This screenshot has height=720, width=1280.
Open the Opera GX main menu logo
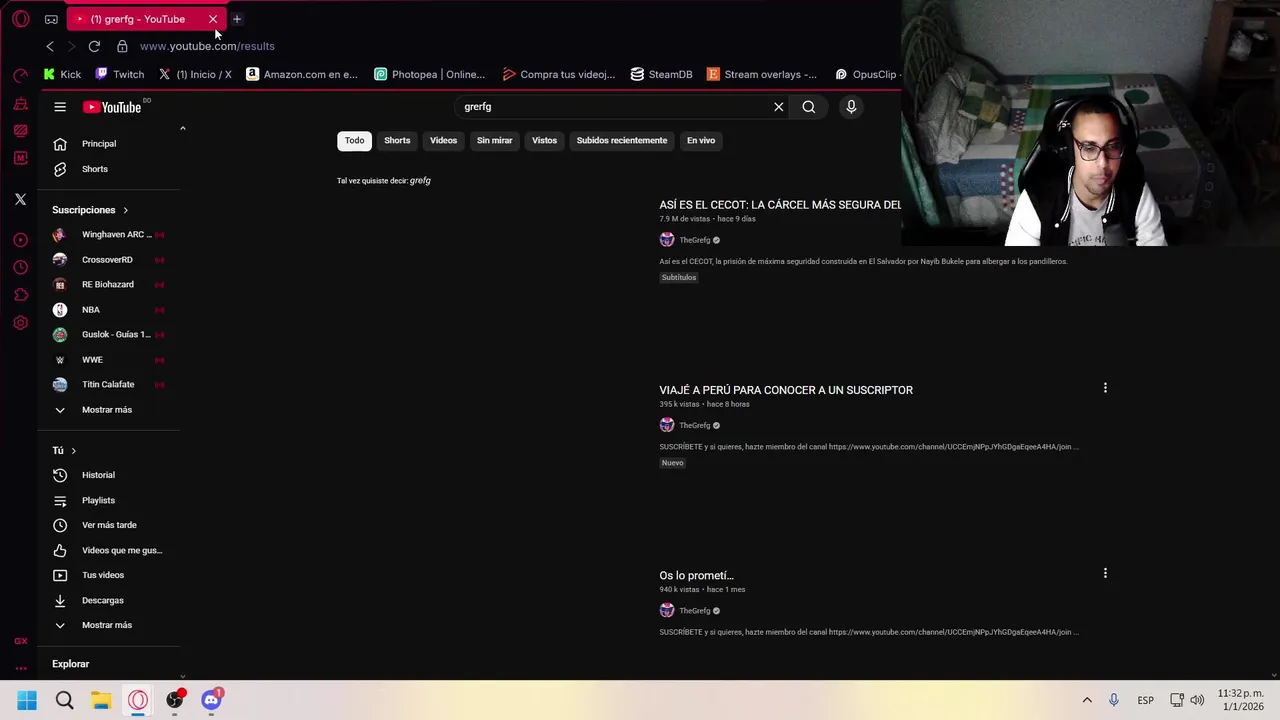tap(20, 19)
